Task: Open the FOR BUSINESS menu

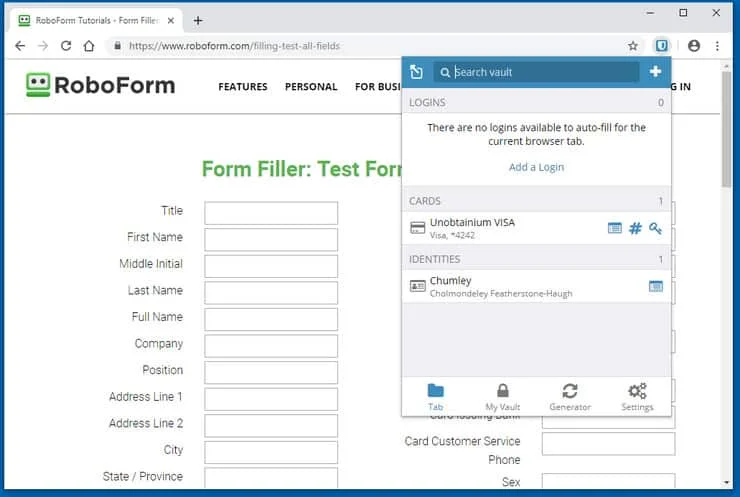Action: pos(378,87)
